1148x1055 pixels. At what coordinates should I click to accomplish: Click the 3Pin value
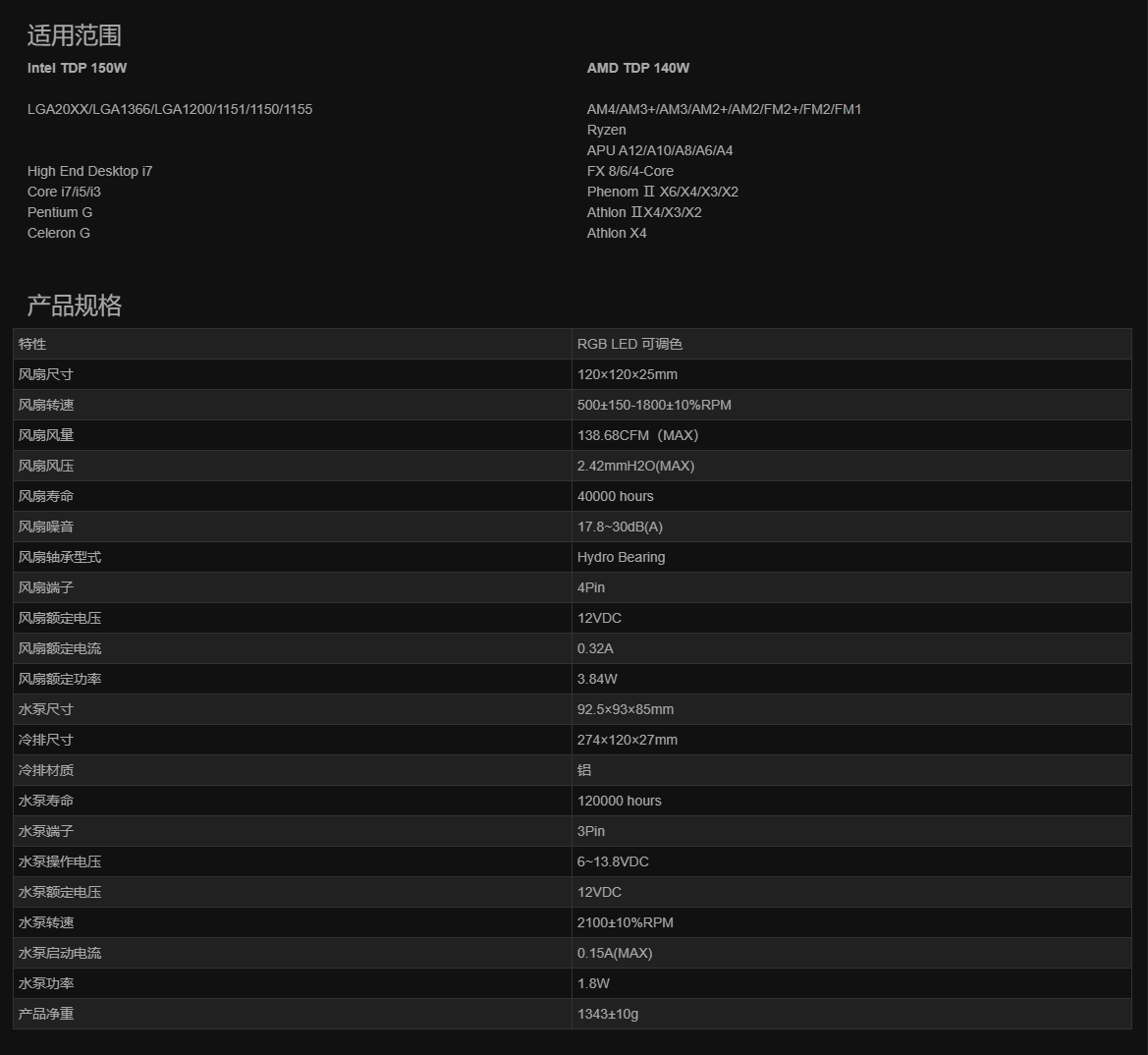(x=591, y=831)
